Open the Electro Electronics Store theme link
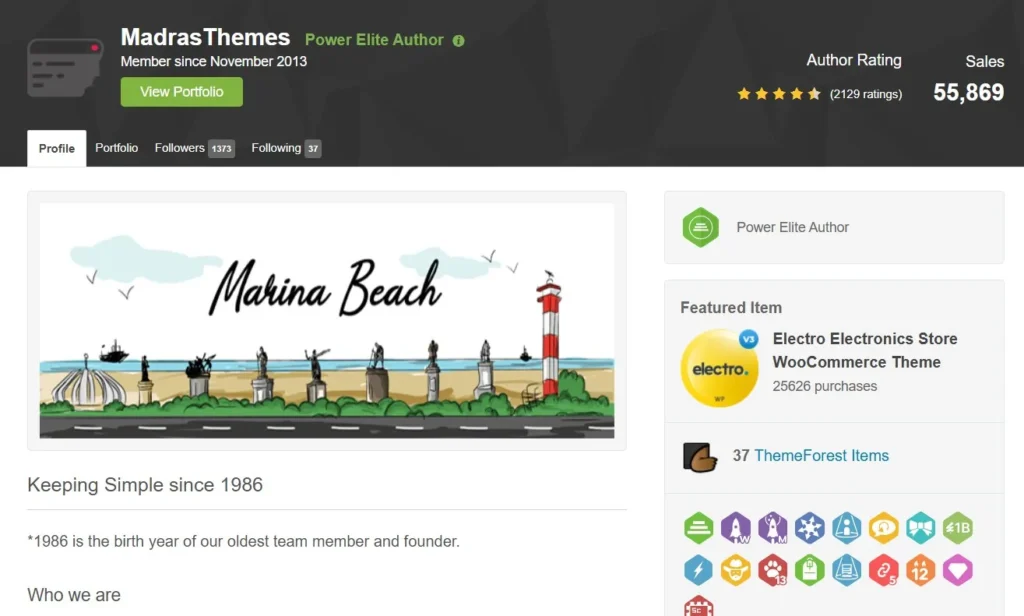 point(865,350)
